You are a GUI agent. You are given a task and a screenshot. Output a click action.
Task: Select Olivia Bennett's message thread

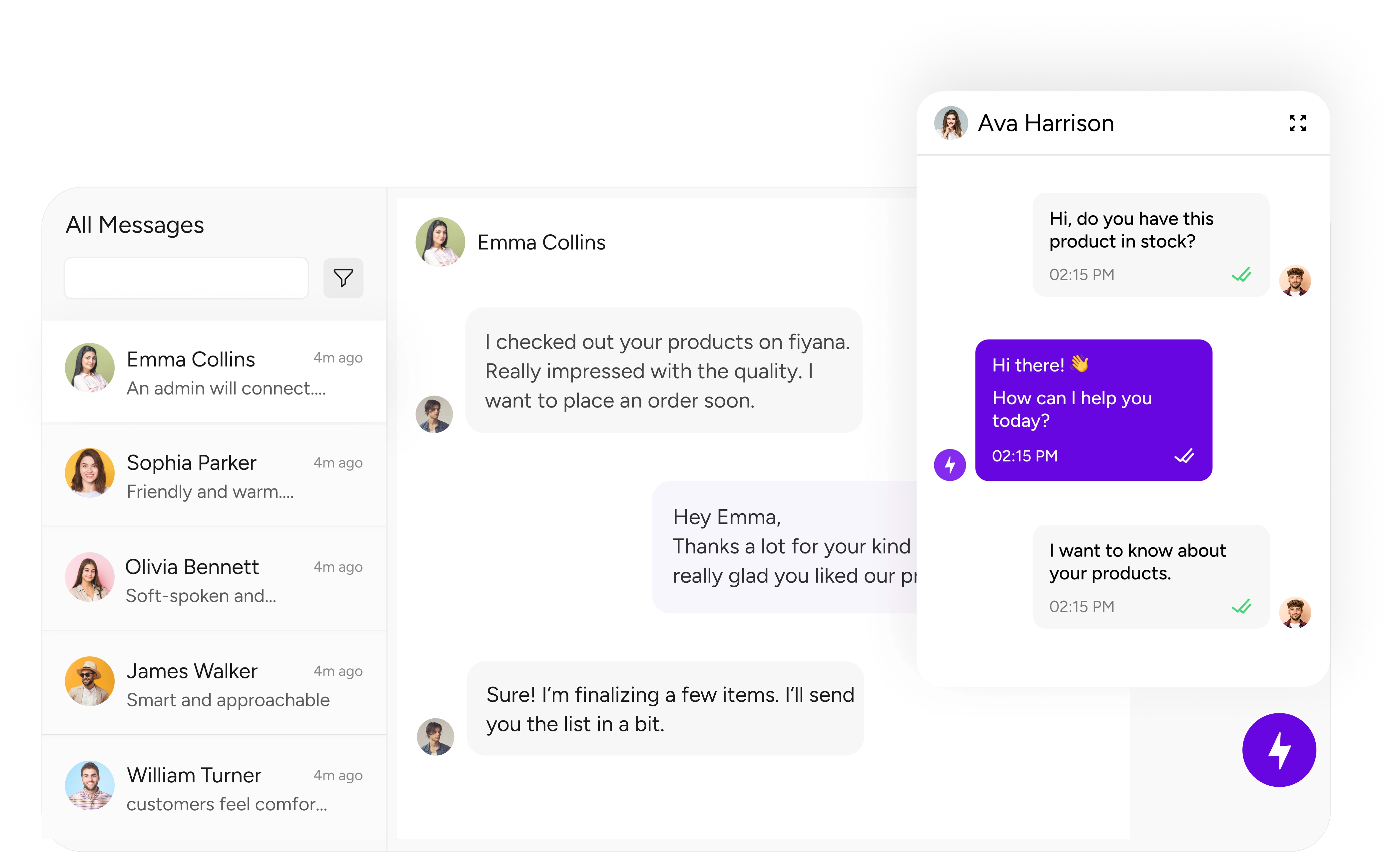click(x=215, y=579)
